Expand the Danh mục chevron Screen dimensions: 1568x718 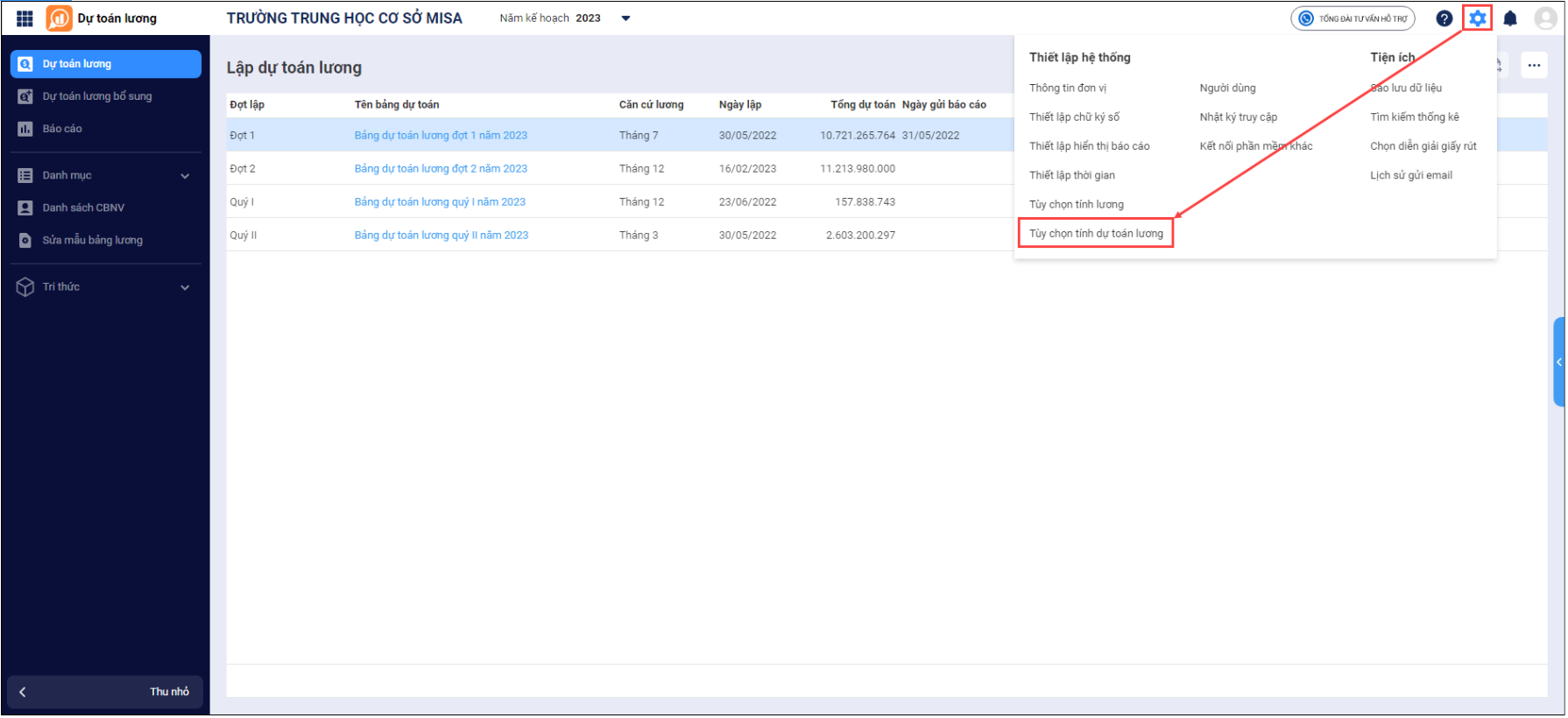185,176
